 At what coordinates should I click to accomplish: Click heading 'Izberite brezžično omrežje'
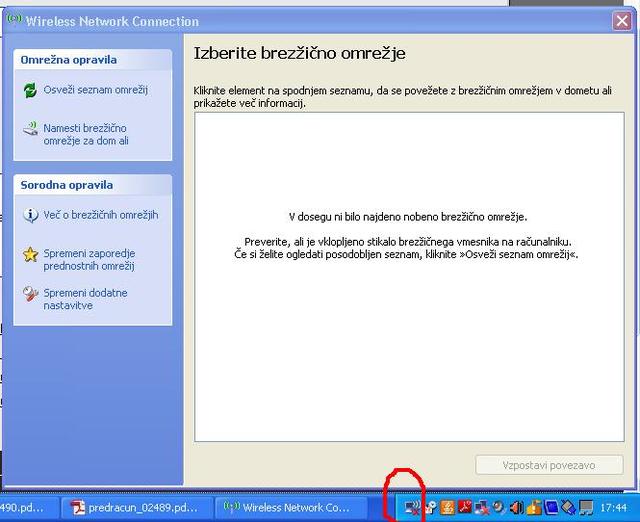tap(300, 53)
